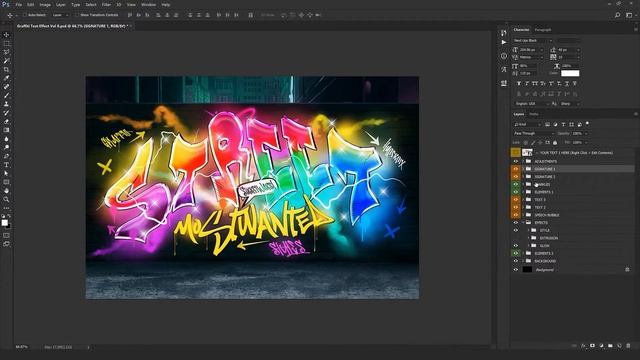Click the YOUR TEXT 1 HERE layer thumbnail

527,153
